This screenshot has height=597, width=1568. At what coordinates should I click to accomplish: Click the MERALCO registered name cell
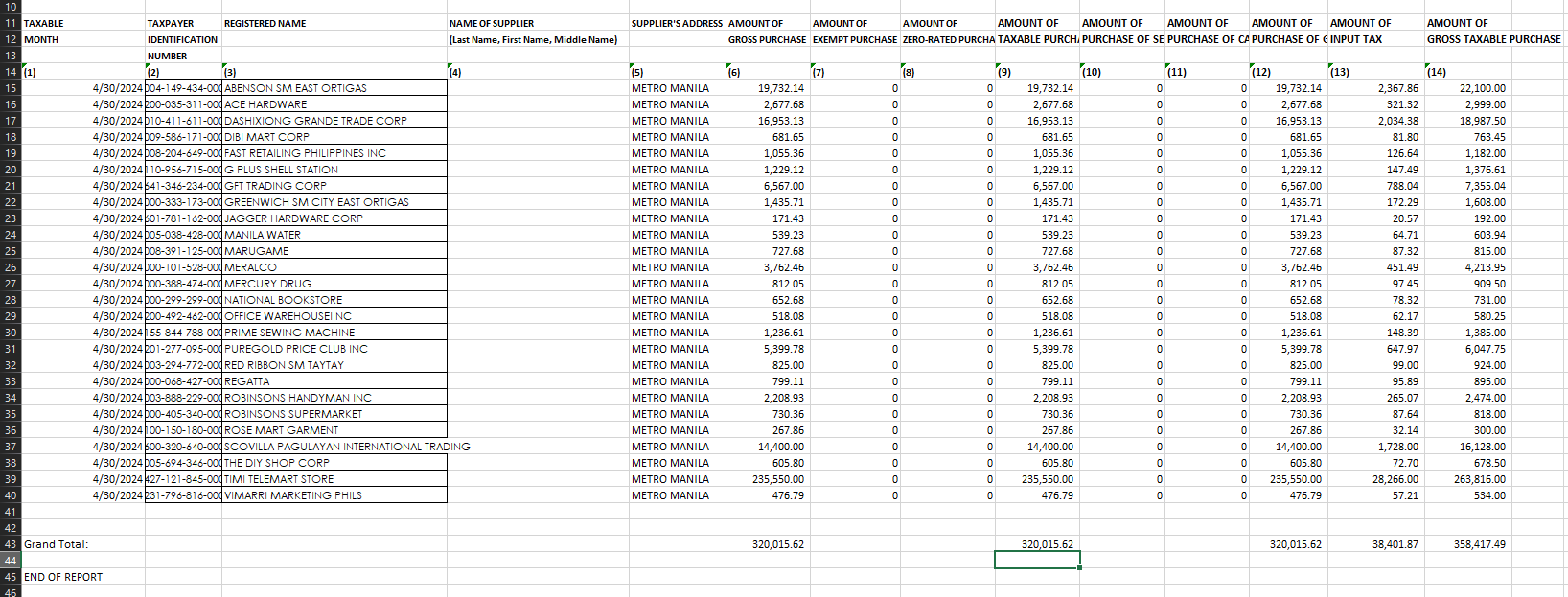tap(334, 267)
